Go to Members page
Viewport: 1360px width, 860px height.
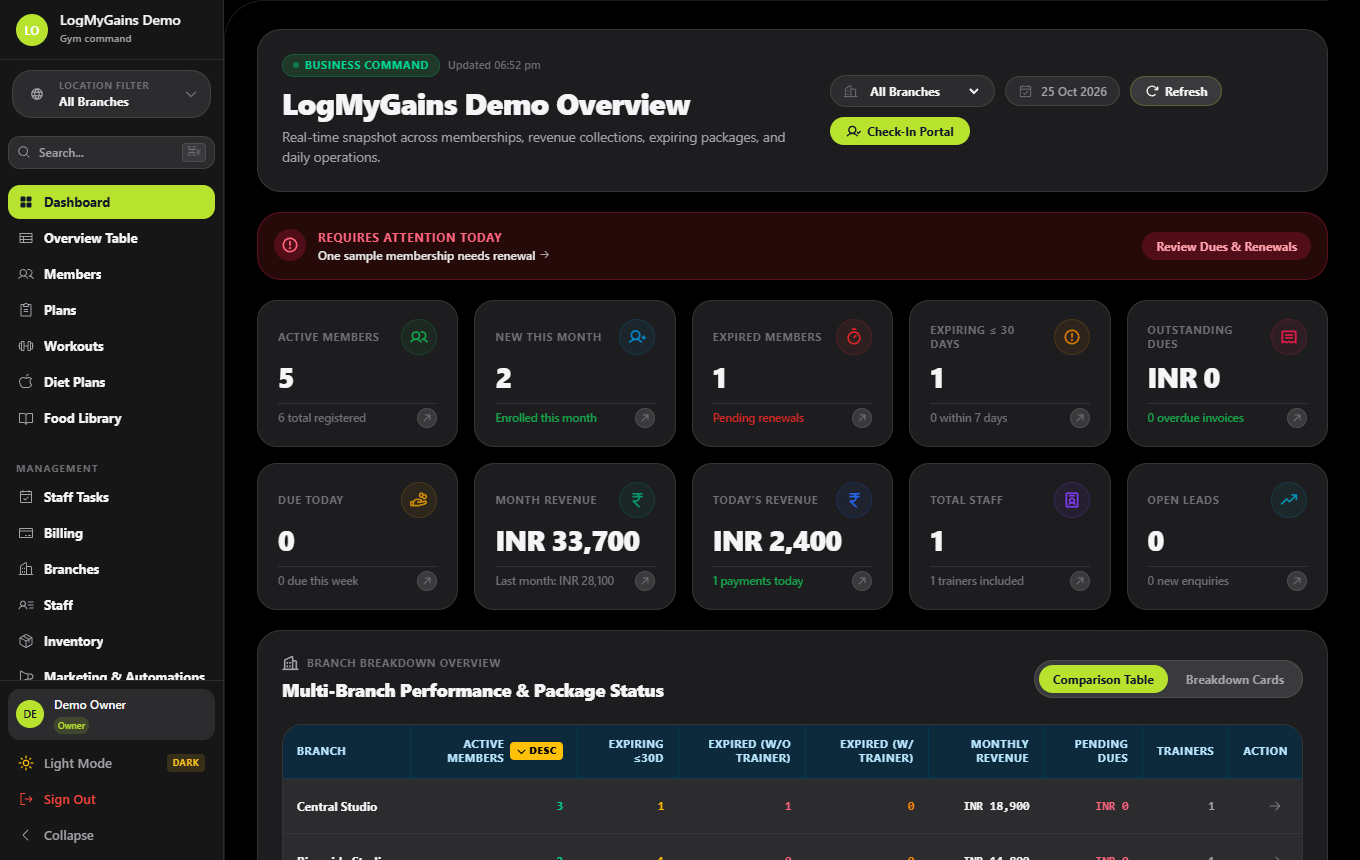tap(112, 274)
